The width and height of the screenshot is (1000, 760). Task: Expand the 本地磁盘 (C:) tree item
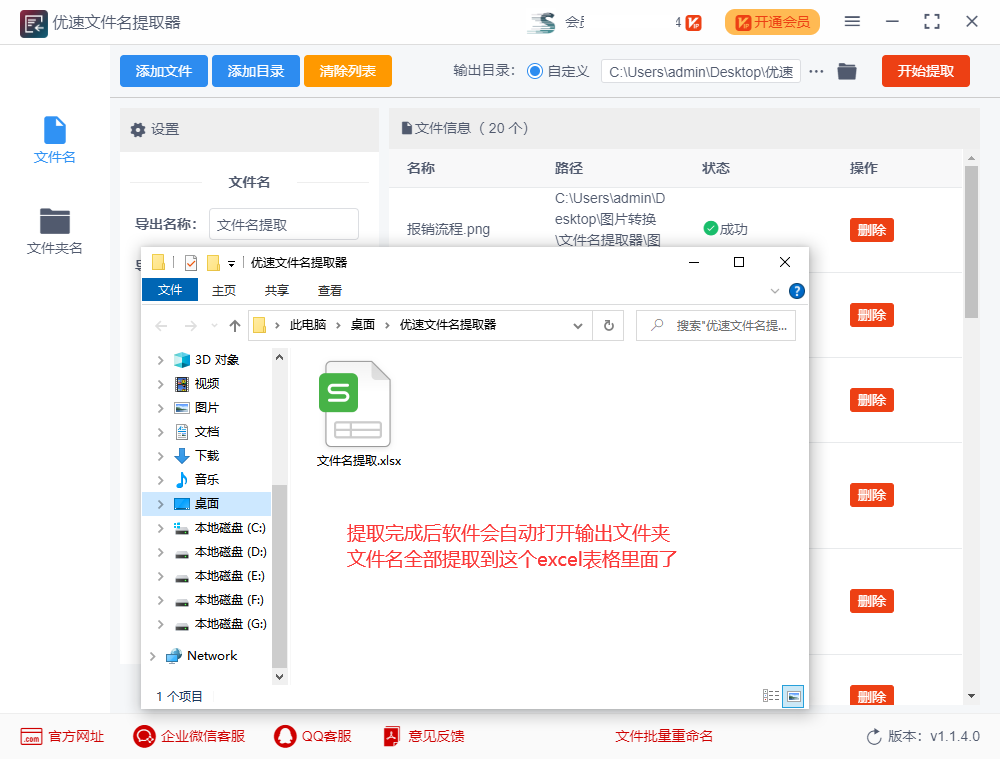click(x=160, y=527)
